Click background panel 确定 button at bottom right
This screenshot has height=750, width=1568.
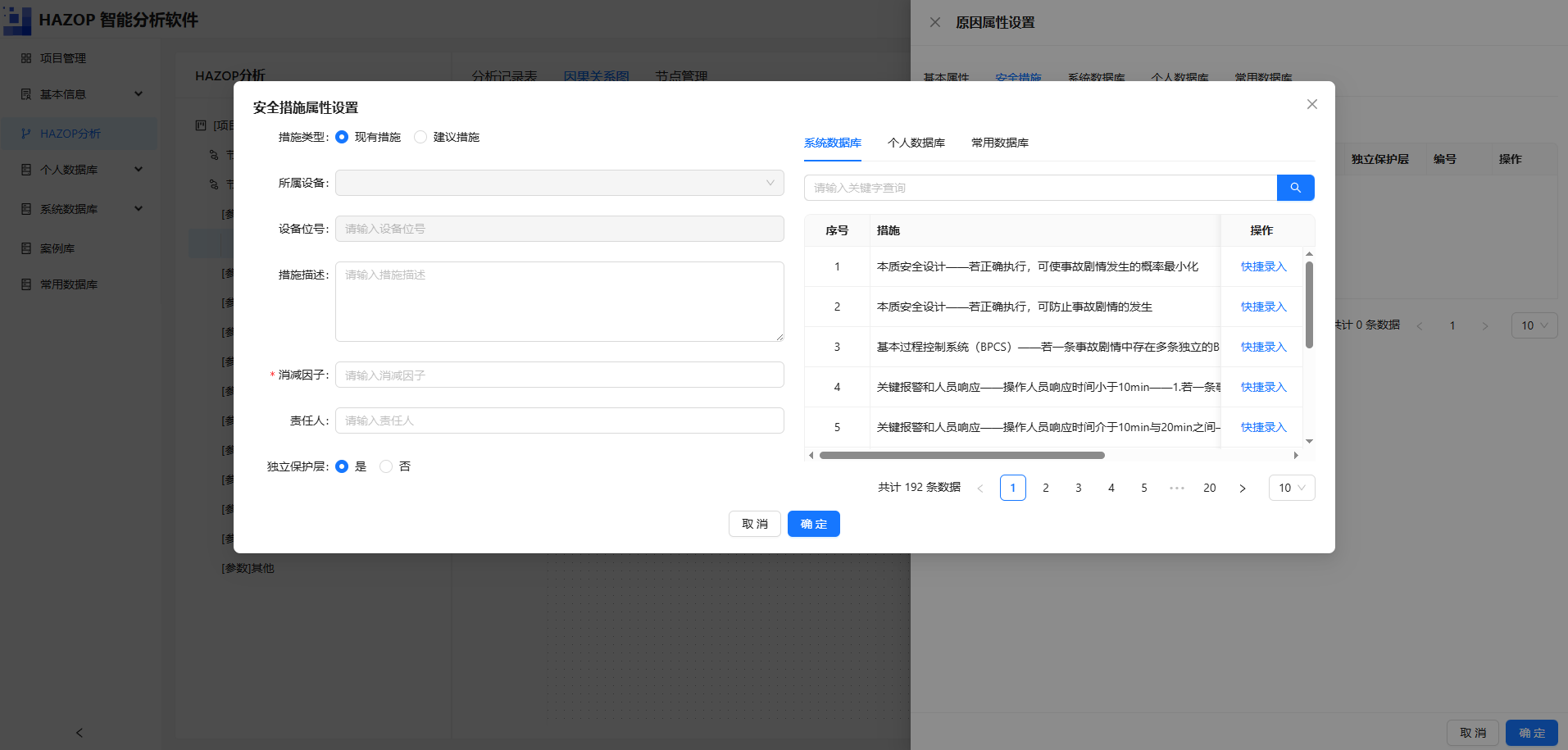coord(1532,733)
